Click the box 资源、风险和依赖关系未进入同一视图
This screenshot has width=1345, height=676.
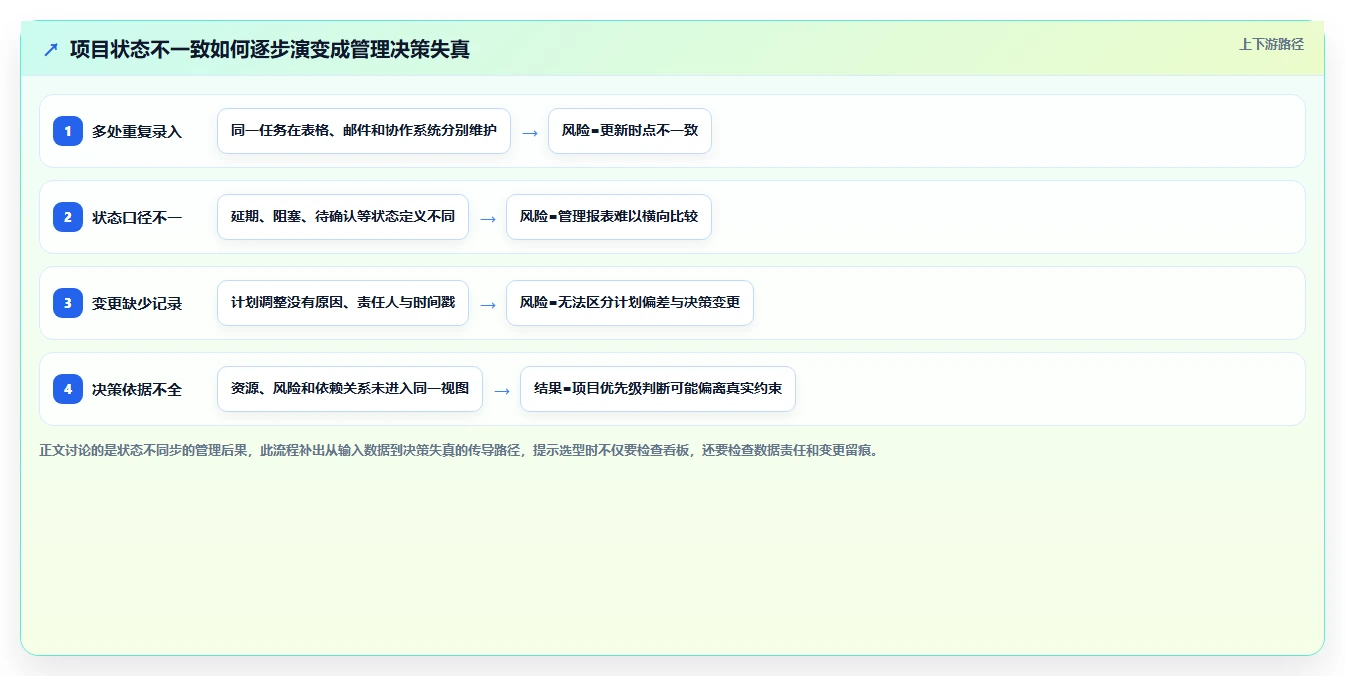click(x=350, y=389)
